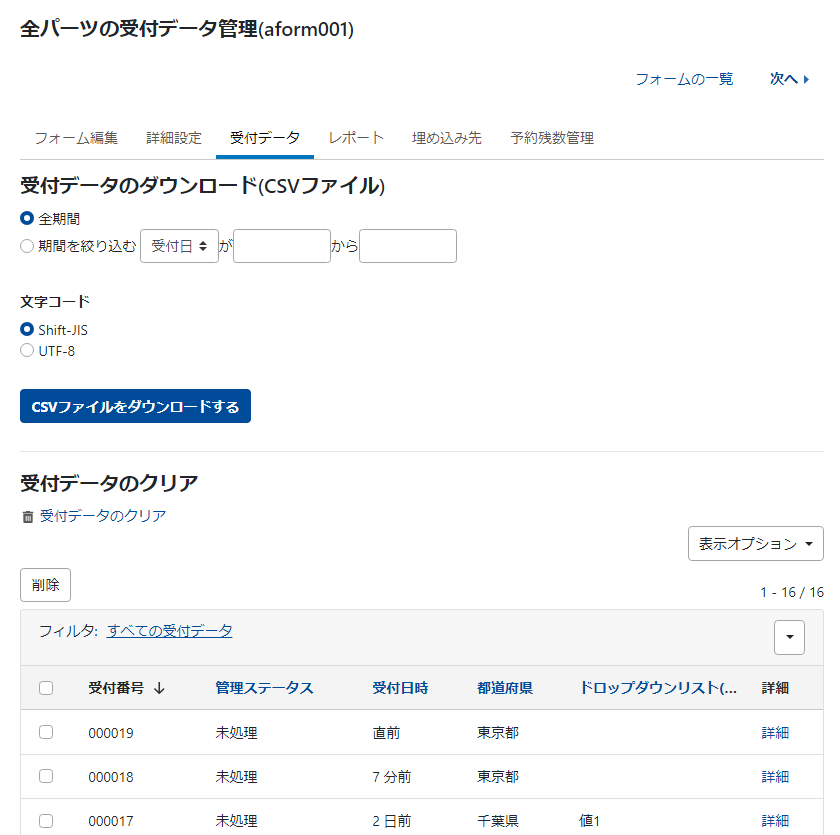Switch to the フォーム編集 tab
Screen dimensions: 840x835
76,138
